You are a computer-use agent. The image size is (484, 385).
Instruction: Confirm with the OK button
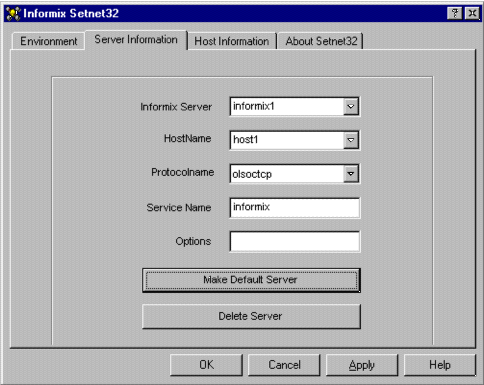pyautogui.click(x=206, y=365)
